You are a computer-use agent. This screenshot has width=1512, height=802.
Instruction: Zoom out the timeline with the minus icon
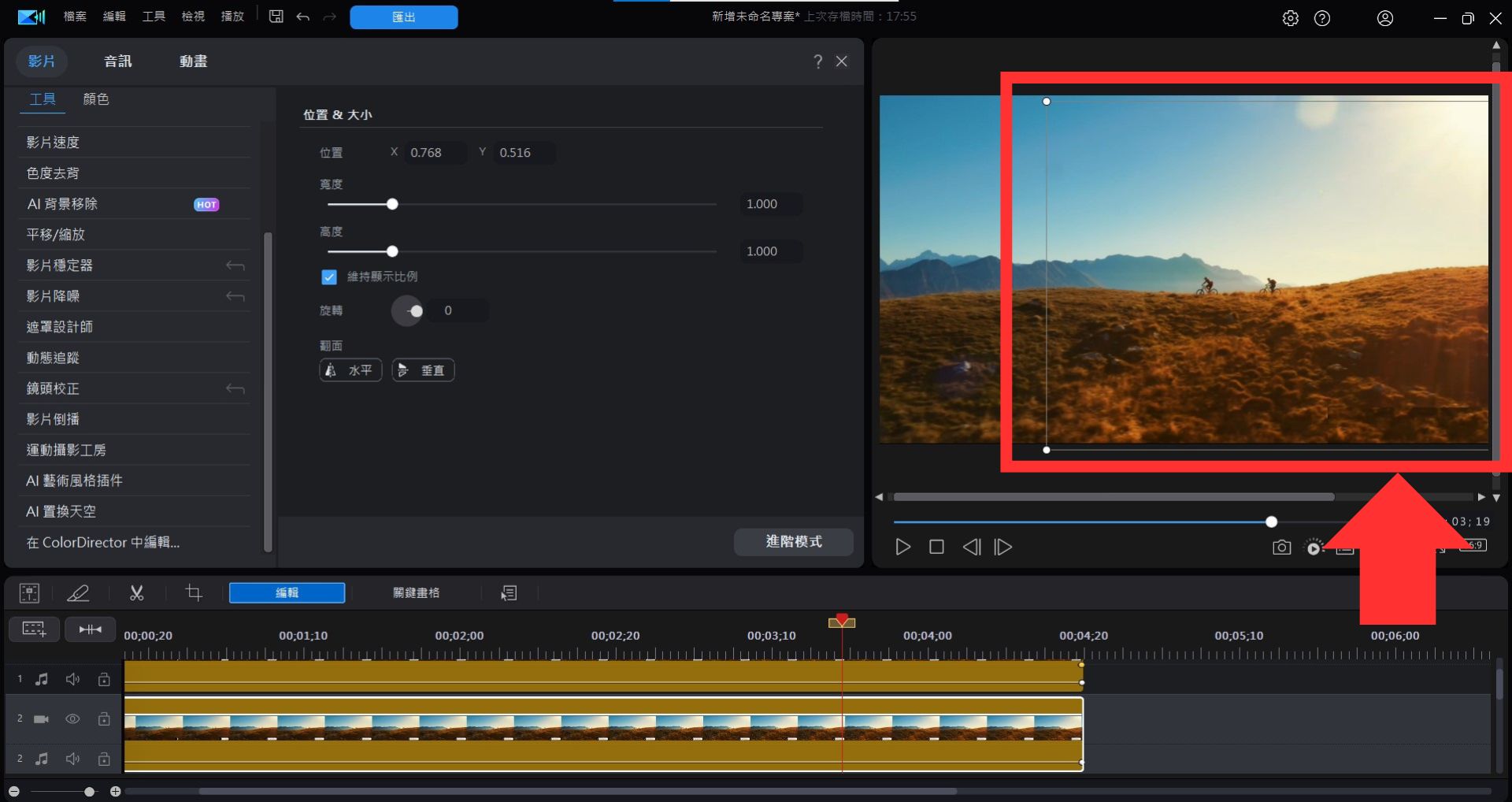point(13,791)
